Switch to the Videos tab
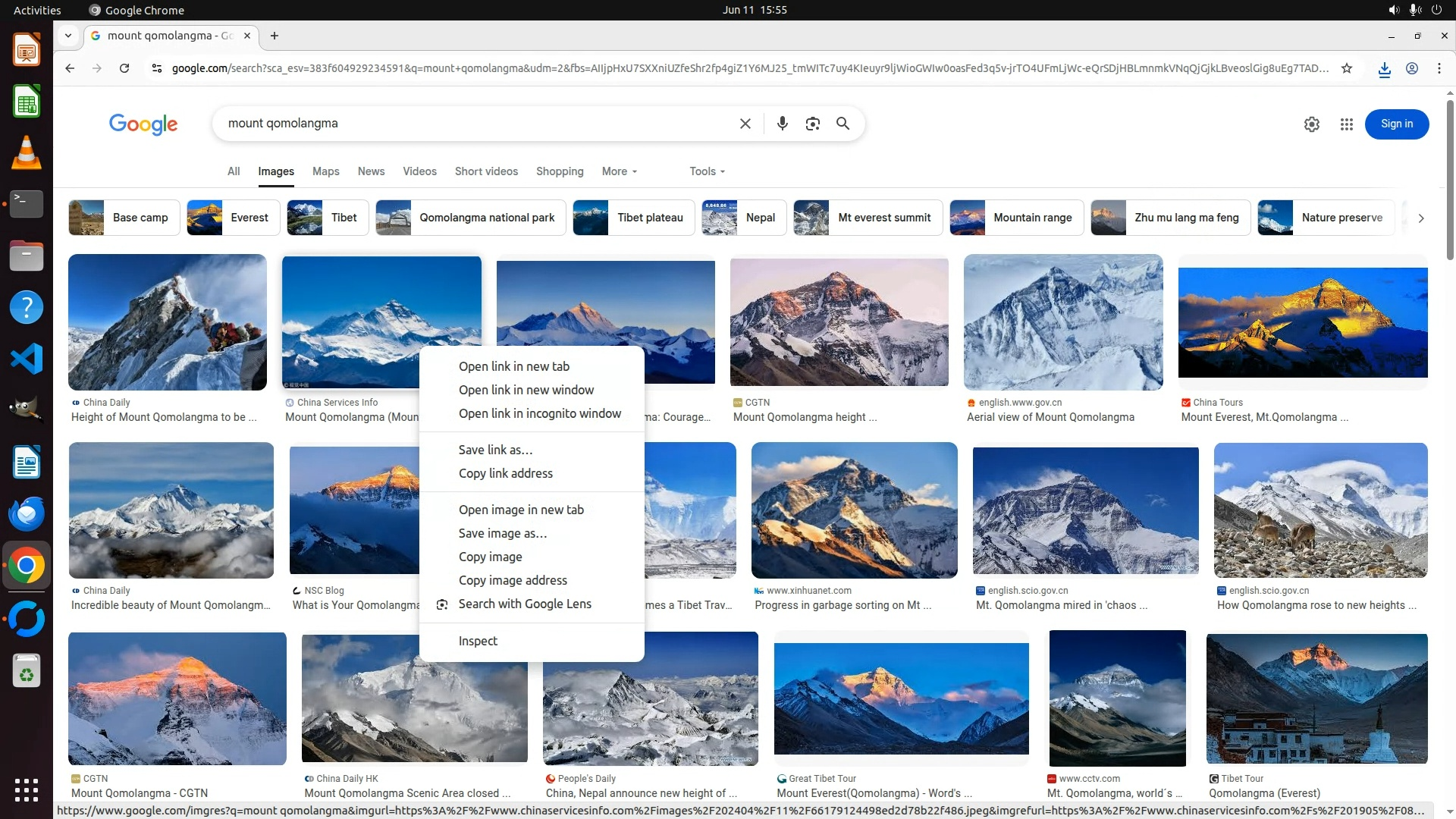Image resolution: width=1456 pixels, height=819 pixels. pyautogui.click(x=419, y=171)
